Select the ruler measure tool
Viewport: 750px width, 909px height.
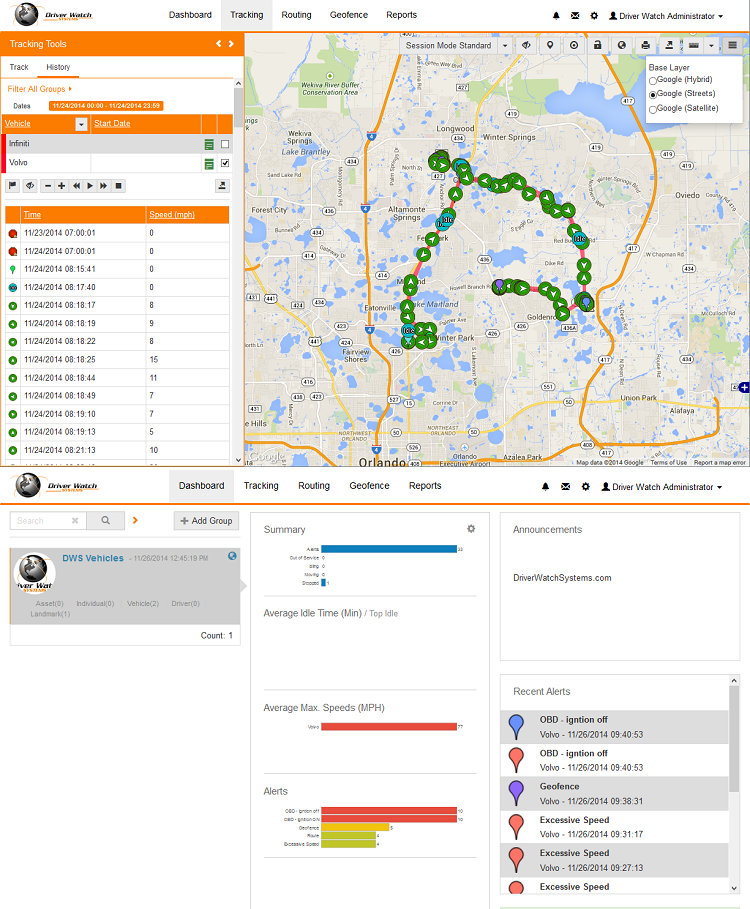(694, 45)
